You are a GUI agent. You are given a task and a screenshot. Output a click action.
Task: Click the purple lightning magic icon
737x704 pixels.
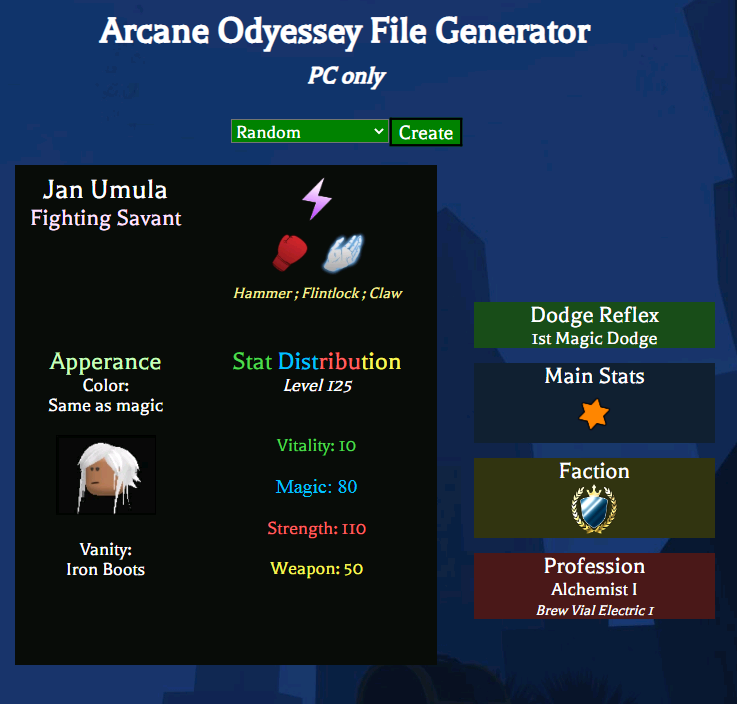(317, 199)
